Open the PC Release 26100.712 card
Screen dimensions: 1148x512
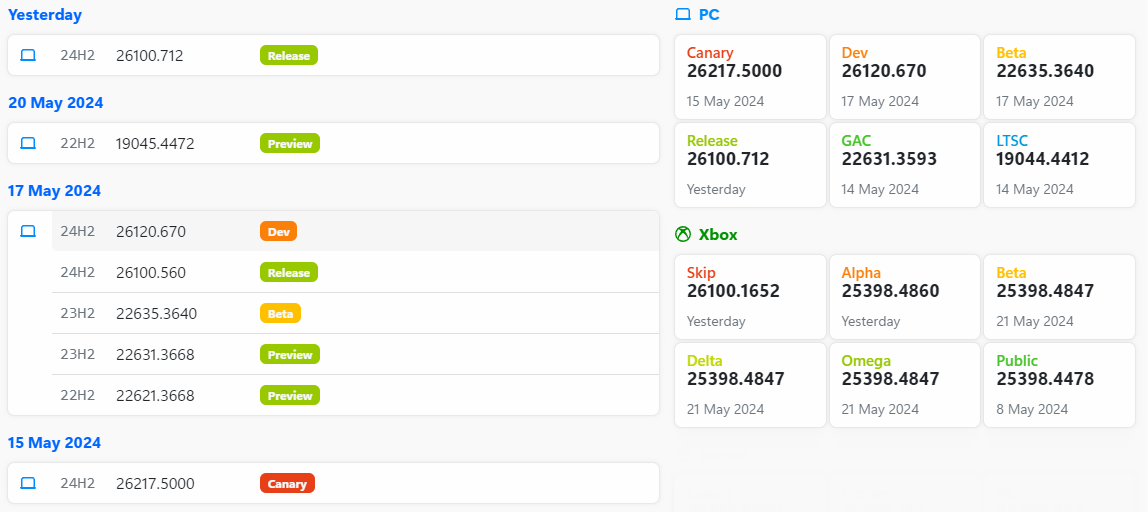[750, 165]
